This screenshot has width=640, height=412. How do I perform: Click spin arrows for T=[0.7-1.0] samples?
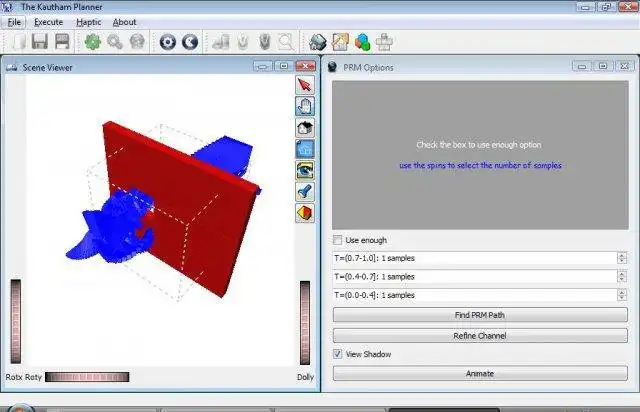pyautogui.click(x=622, y=258)
